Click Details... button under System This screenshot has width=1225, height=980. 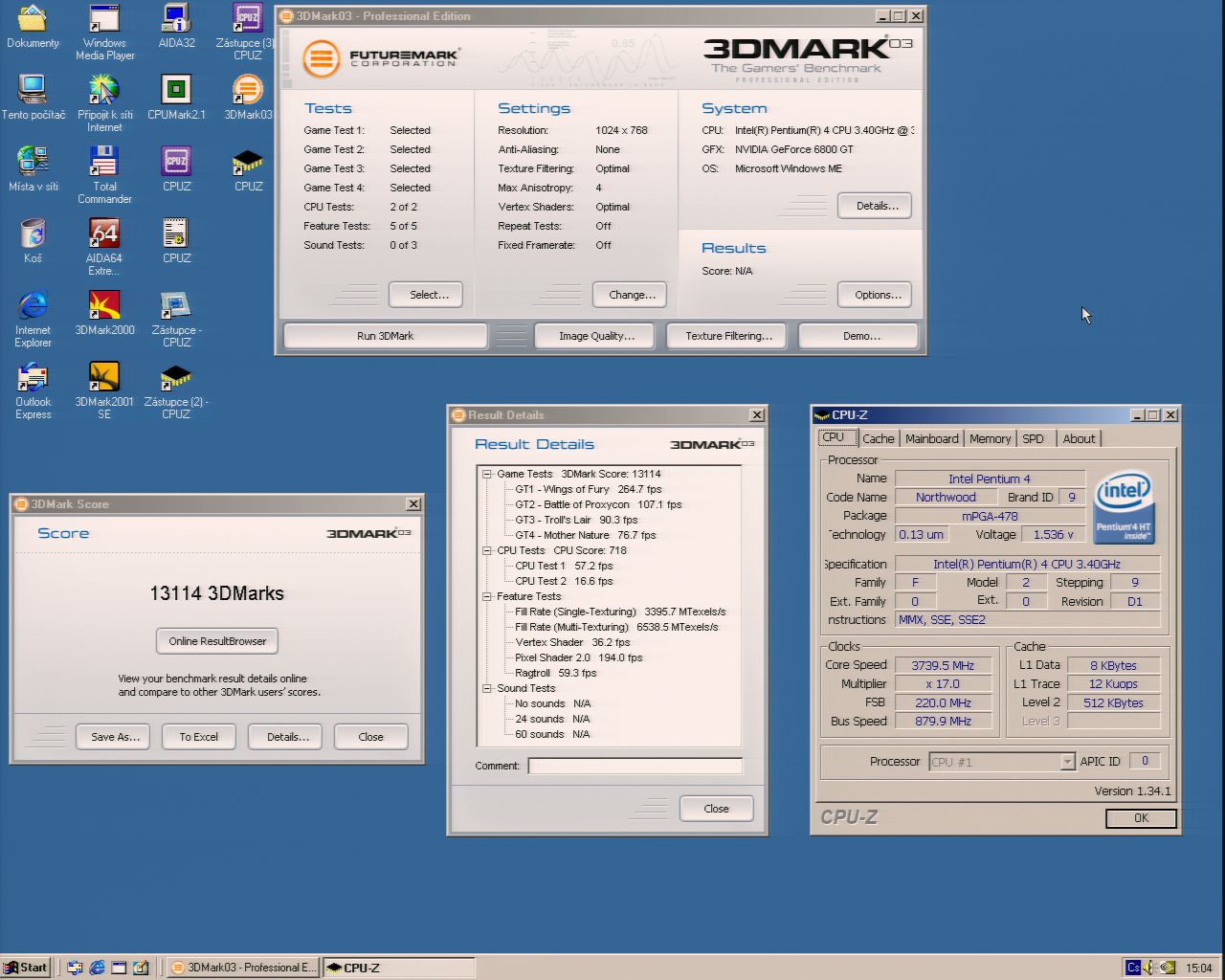[877, 206]
